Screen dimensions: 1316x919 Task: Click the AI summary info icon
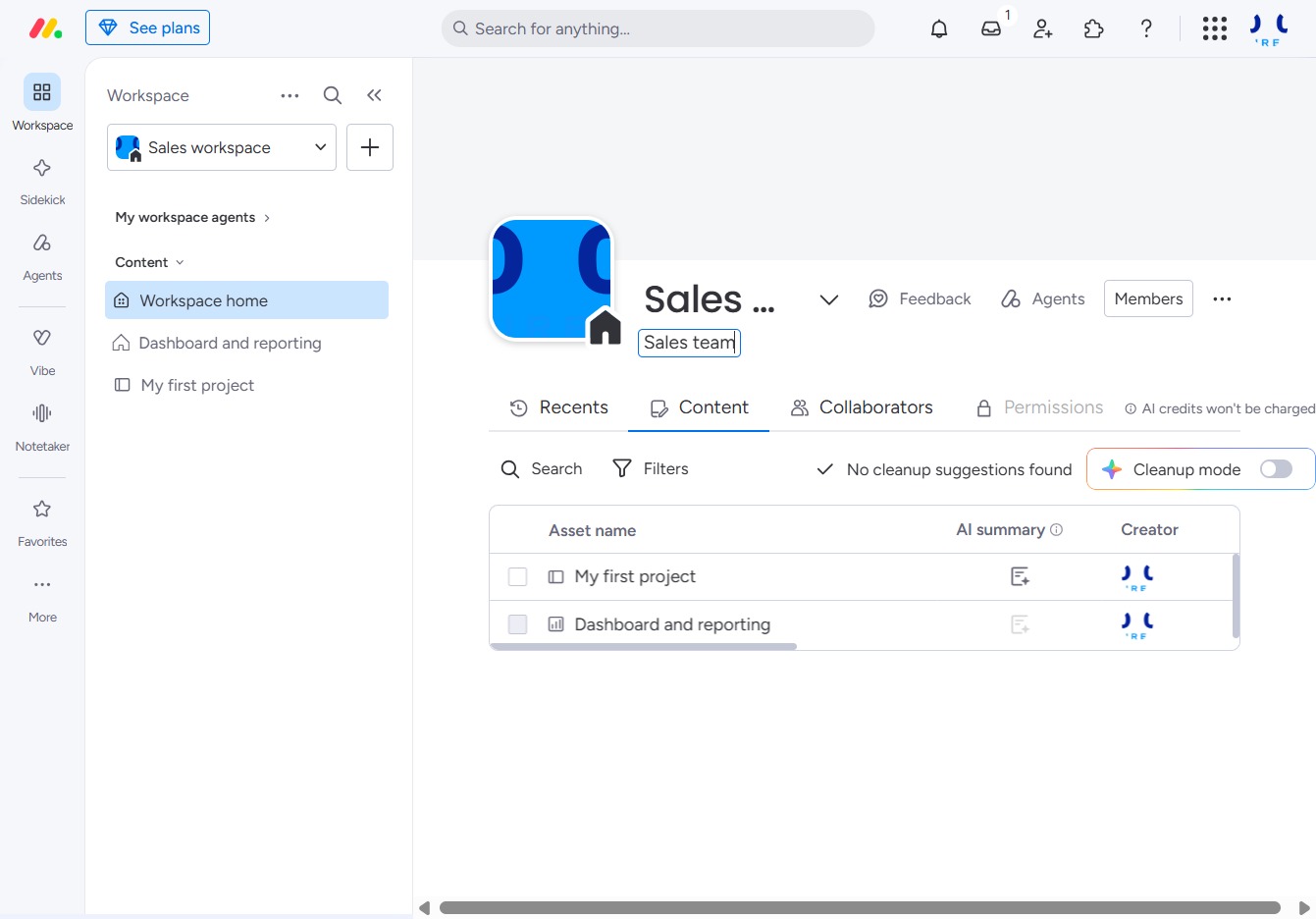pyautogui.click(x=1057, y=529)
